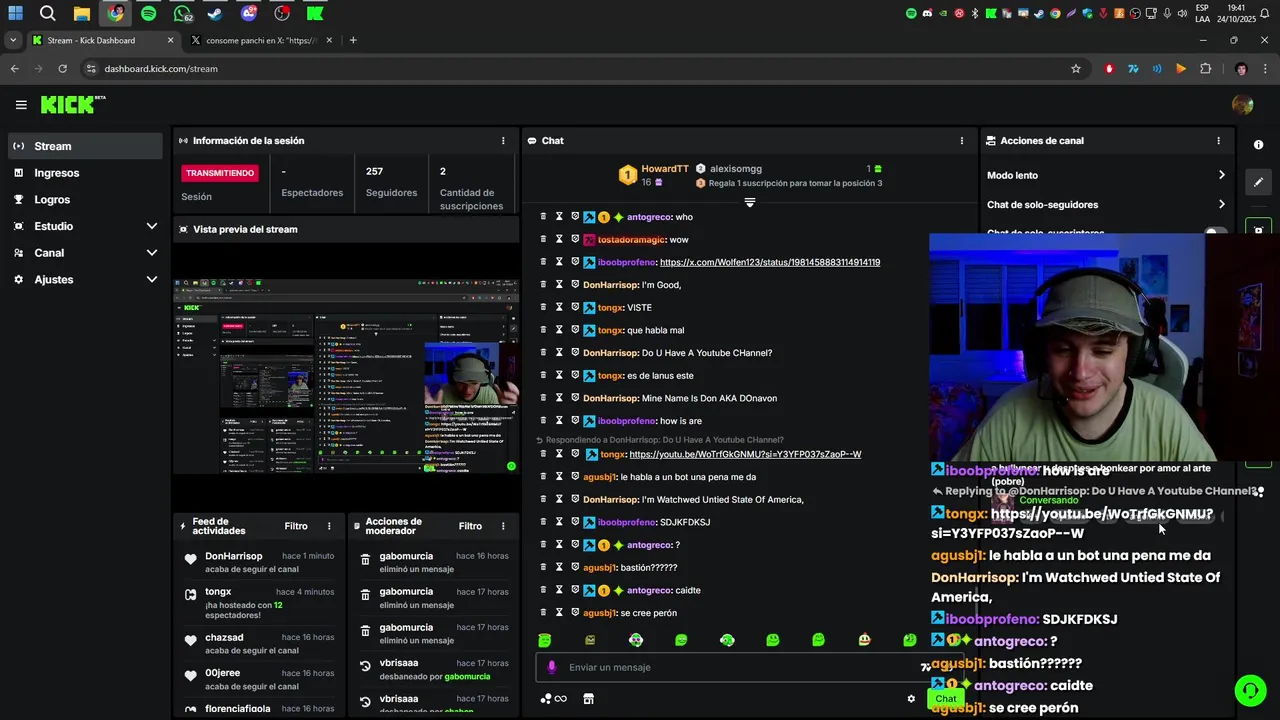Click the gabomurcia hace 16 horas moderator action

[434, 562]
